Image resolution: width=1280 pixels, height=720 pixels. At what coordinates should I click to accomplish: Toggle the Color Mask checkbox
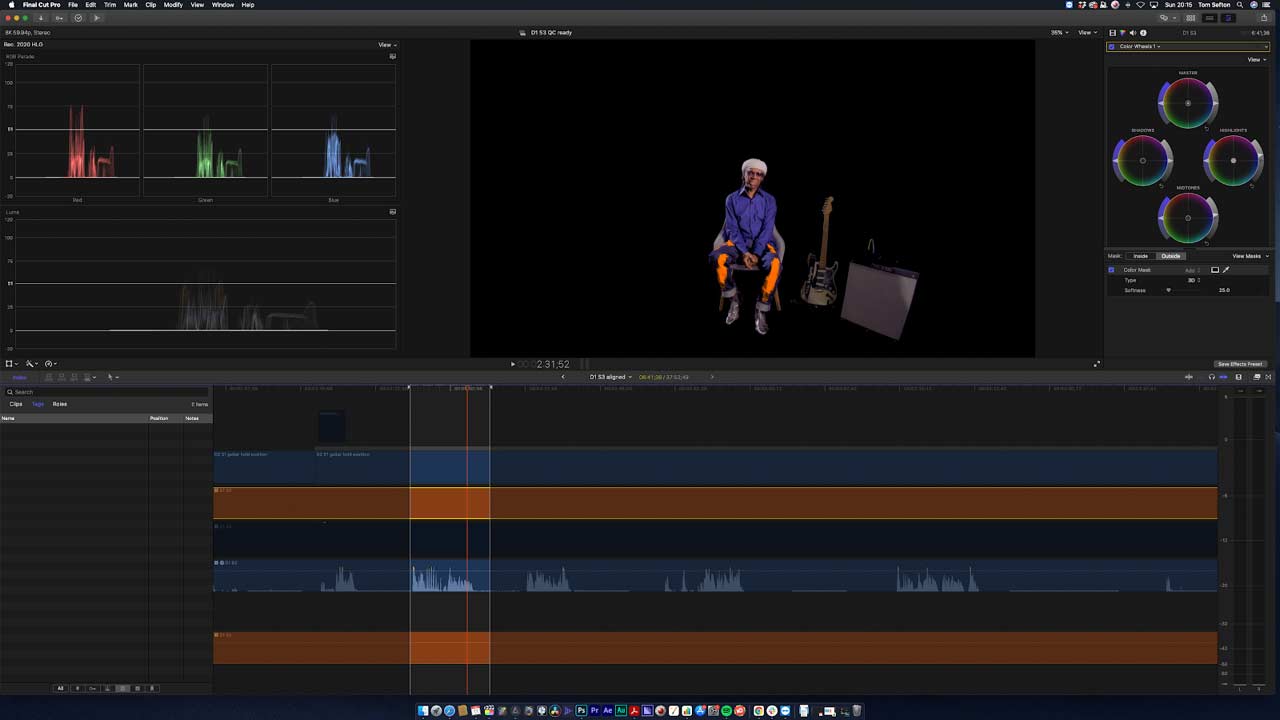coord(1111,270)
